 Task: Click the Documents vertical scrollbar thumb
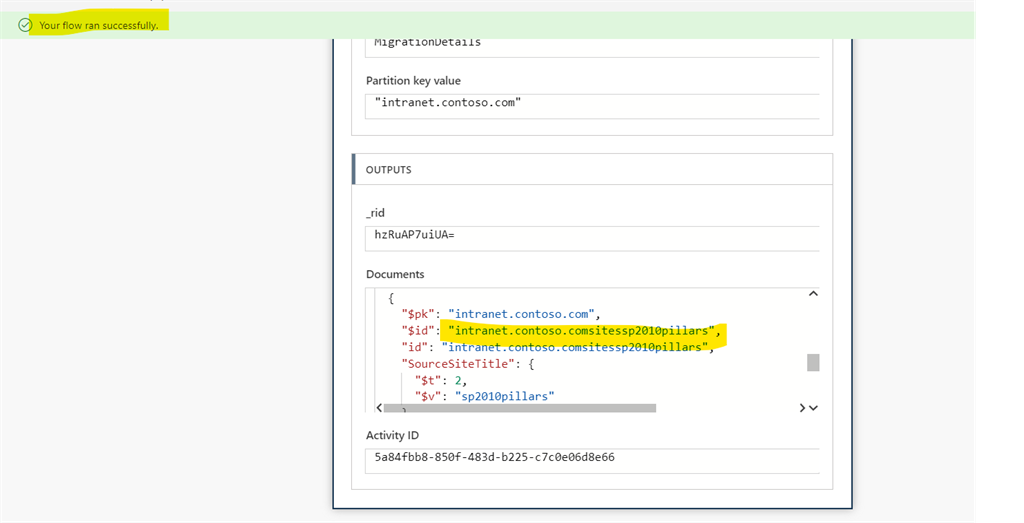pos(813,362)
